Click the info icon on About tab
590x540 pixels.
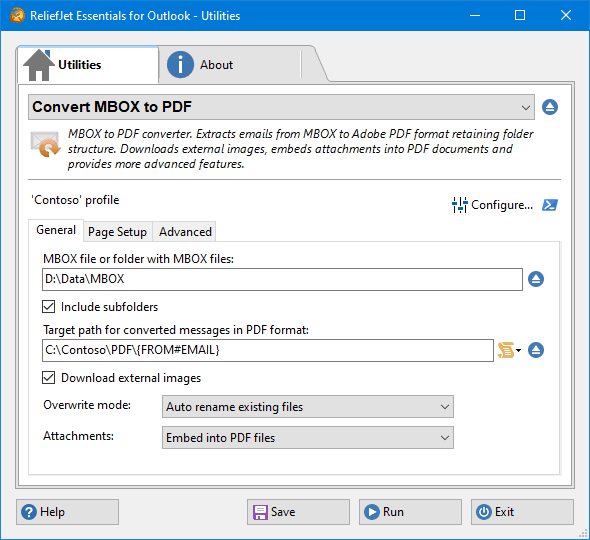pos(180,65)
